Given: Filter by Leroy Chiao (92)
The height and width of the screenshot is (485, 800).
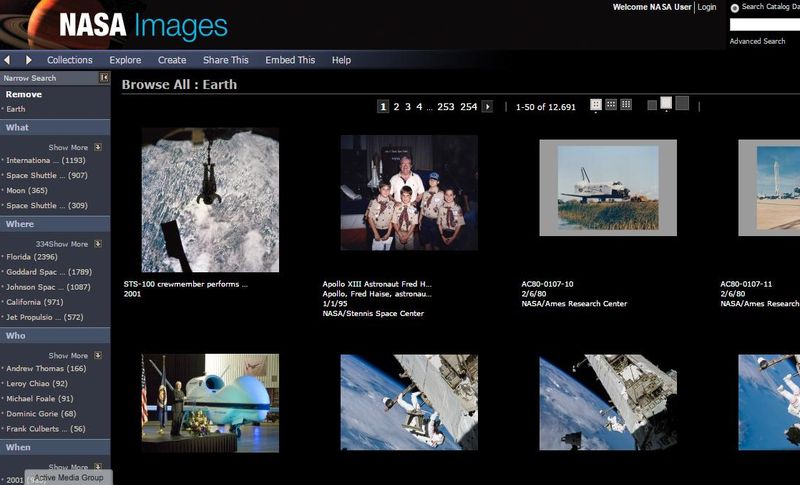Looking at the screenshot, I should click(x=37, y=384).
